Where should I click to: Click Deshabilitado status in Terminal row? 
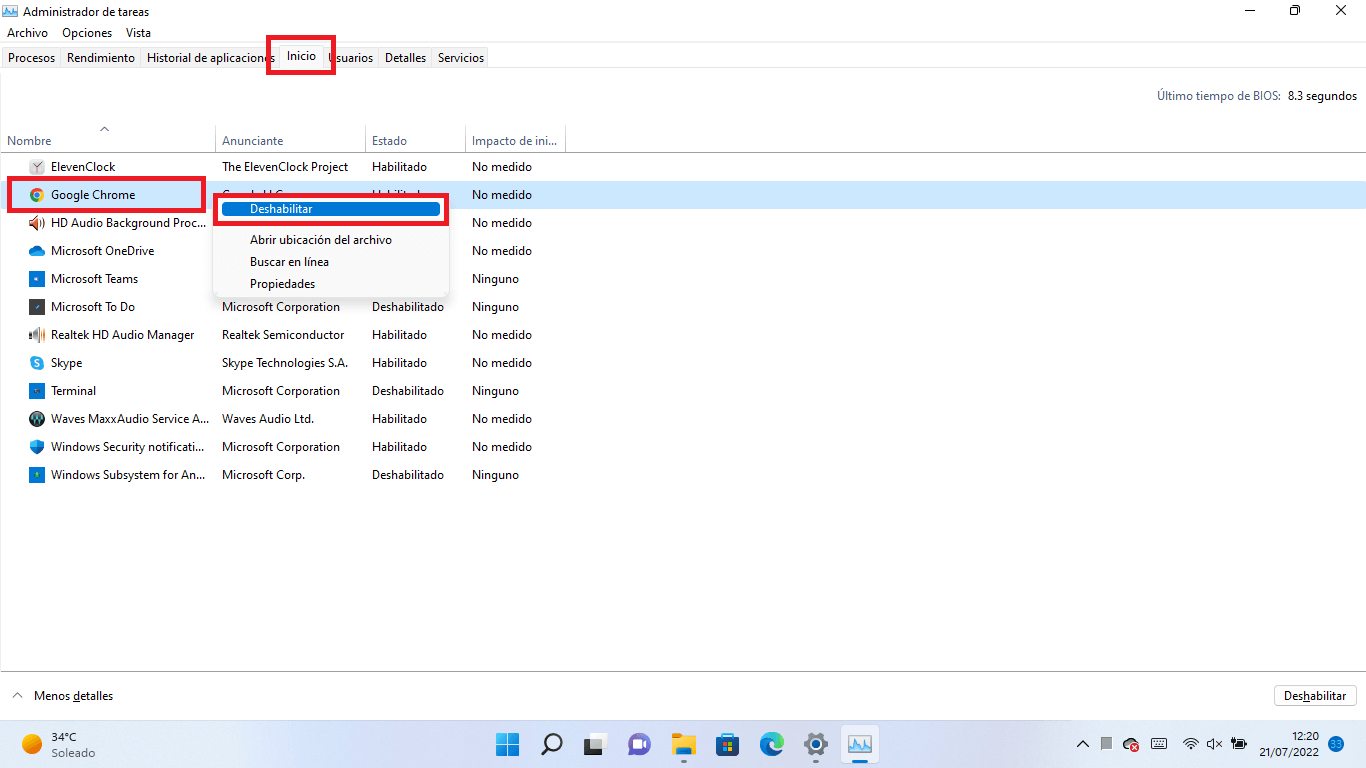click(x=408, y=391)
